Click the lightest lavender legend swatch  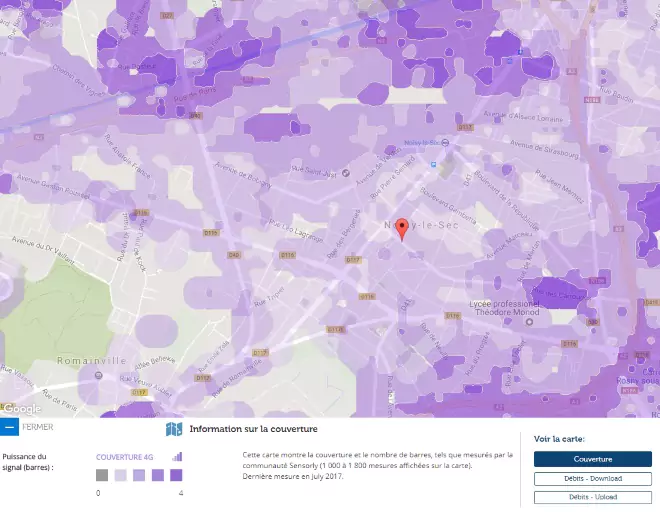point(120,475)
